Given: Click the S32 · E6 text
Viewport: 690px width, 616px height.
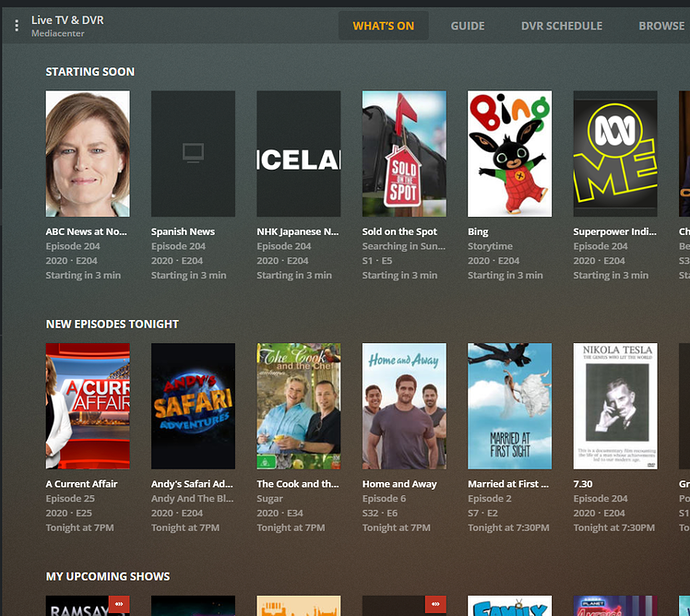Looking at the screenshot, I should [x=380, y=513].
